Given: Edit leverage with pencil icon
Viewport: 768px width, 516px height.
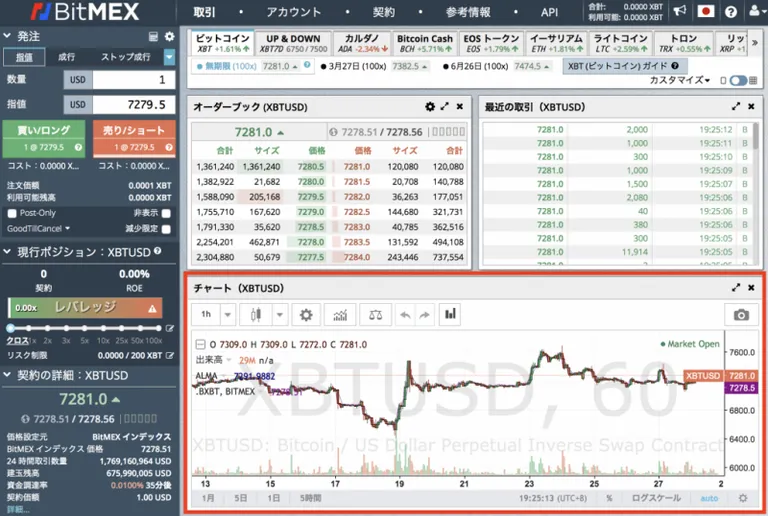Looking at the screenshot, I should pos(169,328).
